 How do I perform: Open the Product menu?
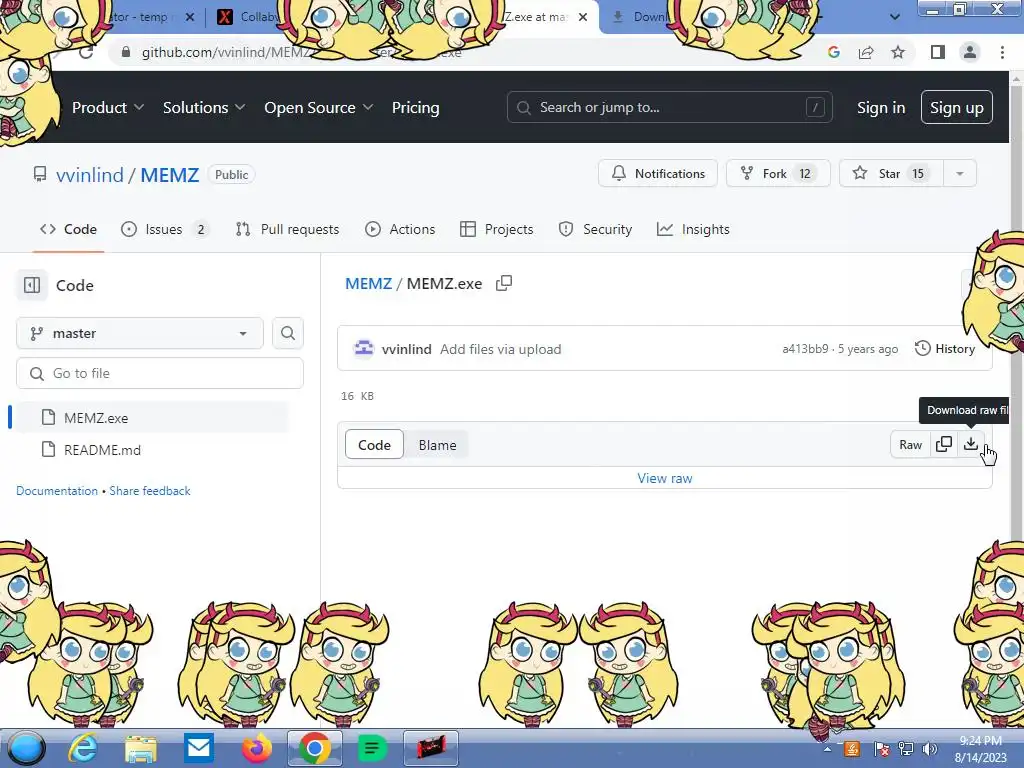coord(108,108)
